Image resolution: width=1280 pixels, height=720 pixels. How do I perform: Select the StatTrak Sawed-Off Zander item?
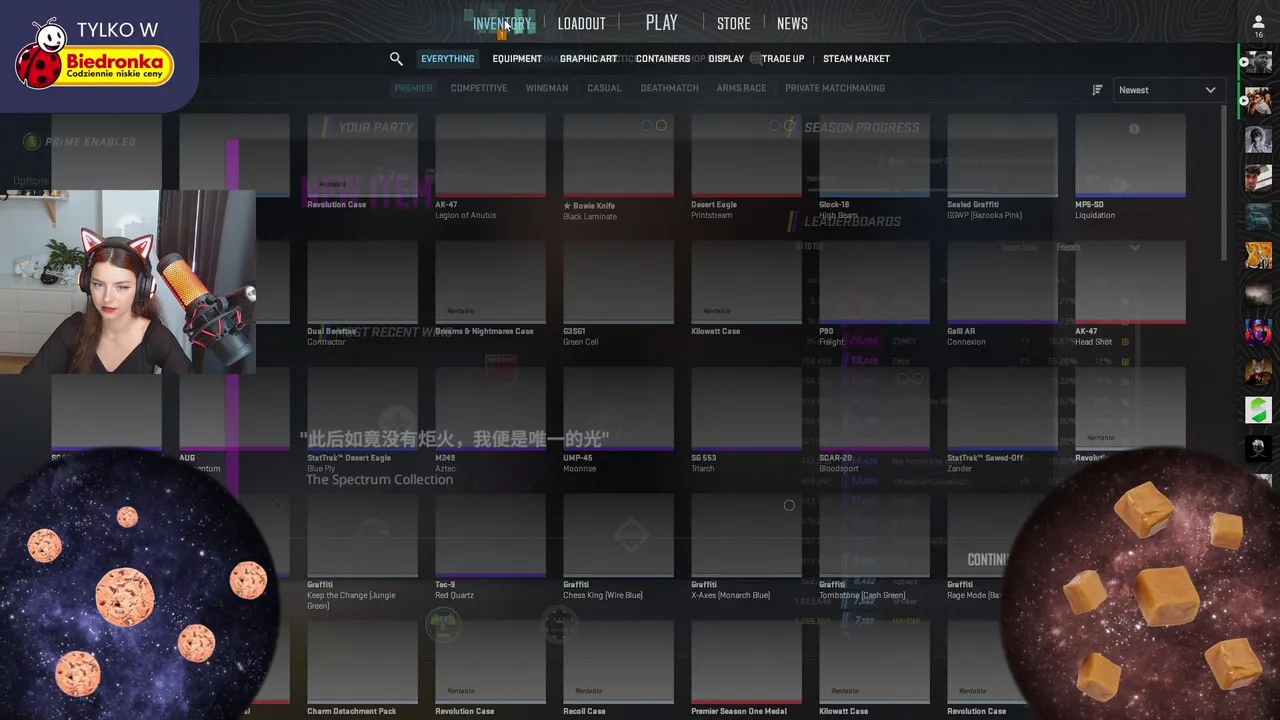point(1002,422)
